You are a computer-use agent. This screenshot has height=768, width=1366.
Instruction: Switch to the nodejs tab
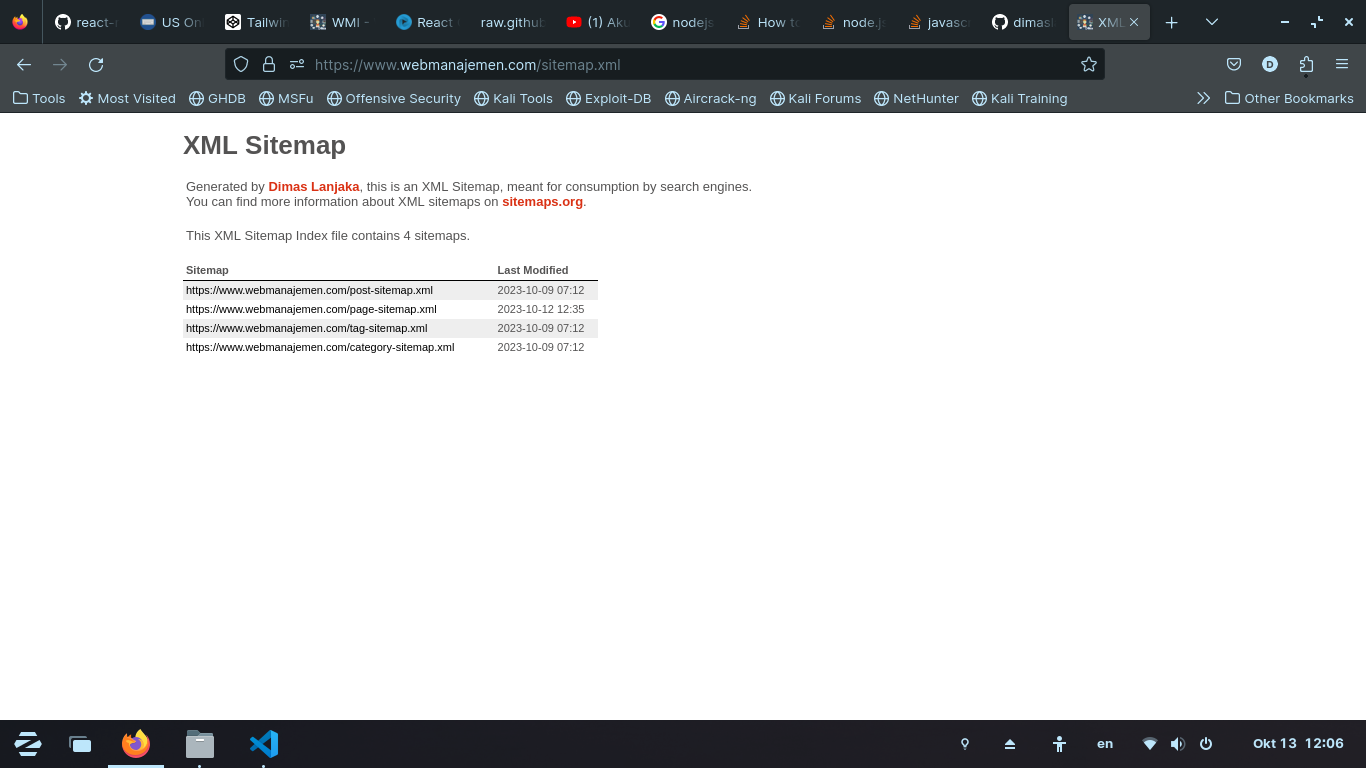coord(682,21)
